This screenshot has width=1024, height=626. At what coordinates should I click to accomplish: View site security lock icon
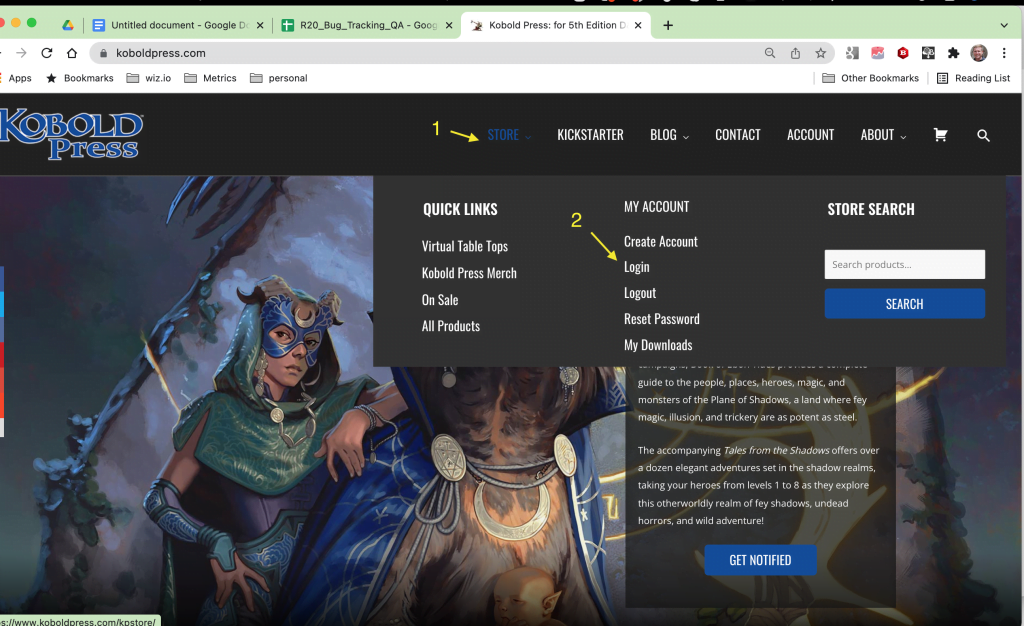(103, 53)
